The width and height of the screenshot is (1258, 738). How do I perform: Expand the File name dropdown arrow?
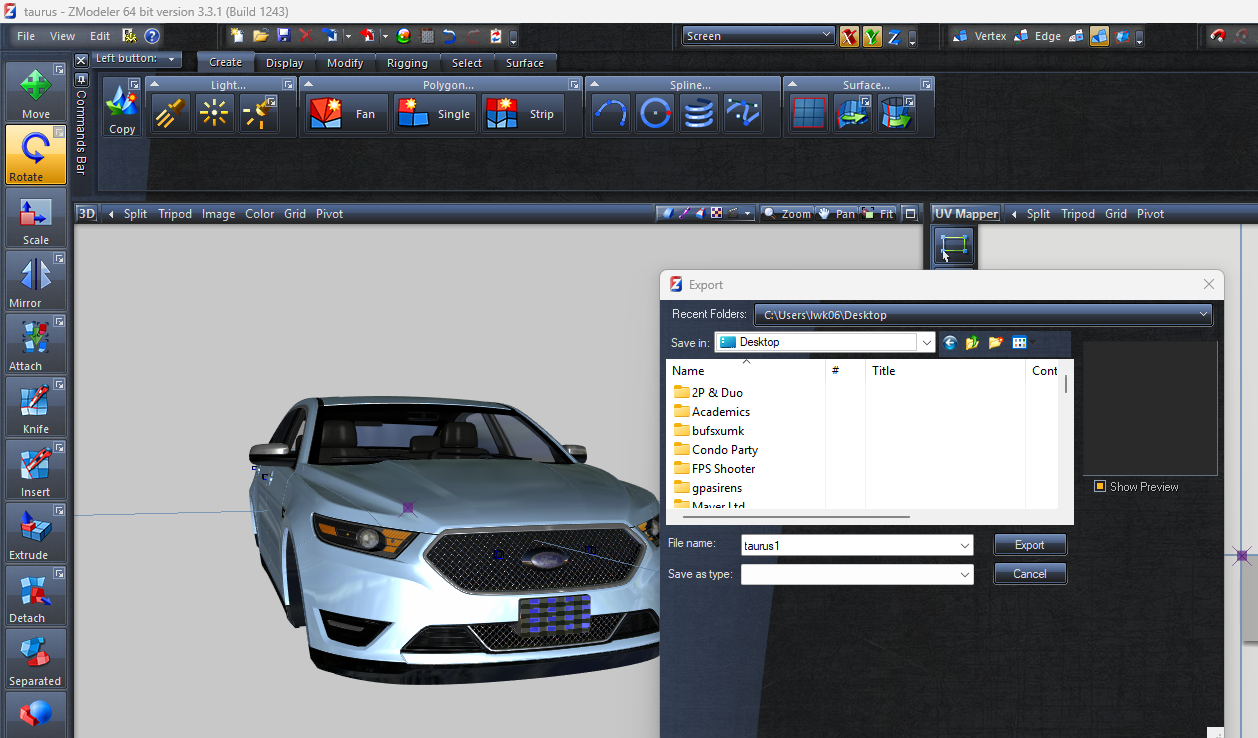(964, 545)
